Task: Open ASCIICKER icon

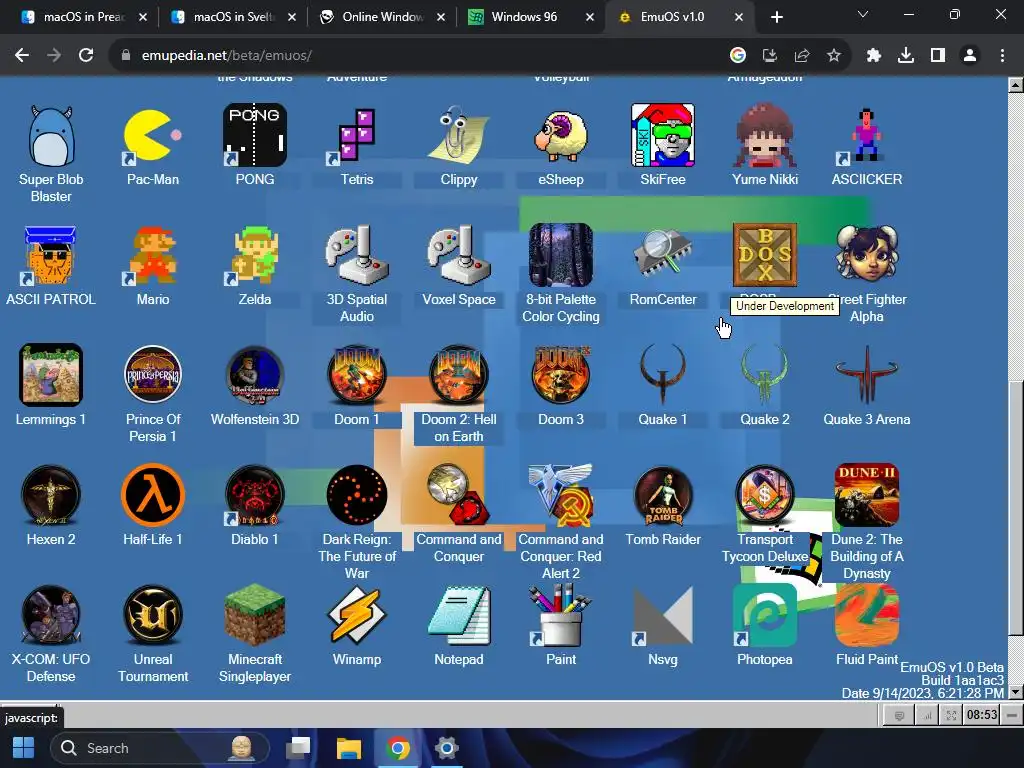Action: 867,135
